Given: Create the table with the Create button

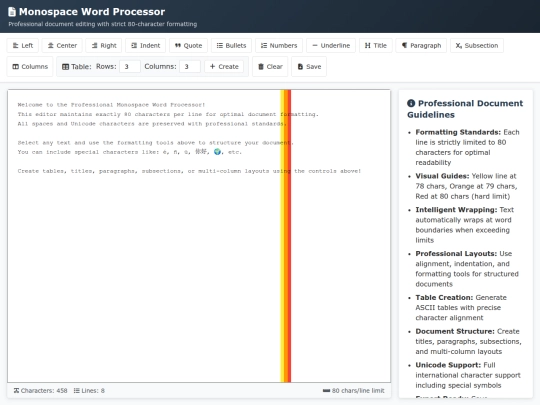Looking at the screenshot, I should tap(224, 66).
